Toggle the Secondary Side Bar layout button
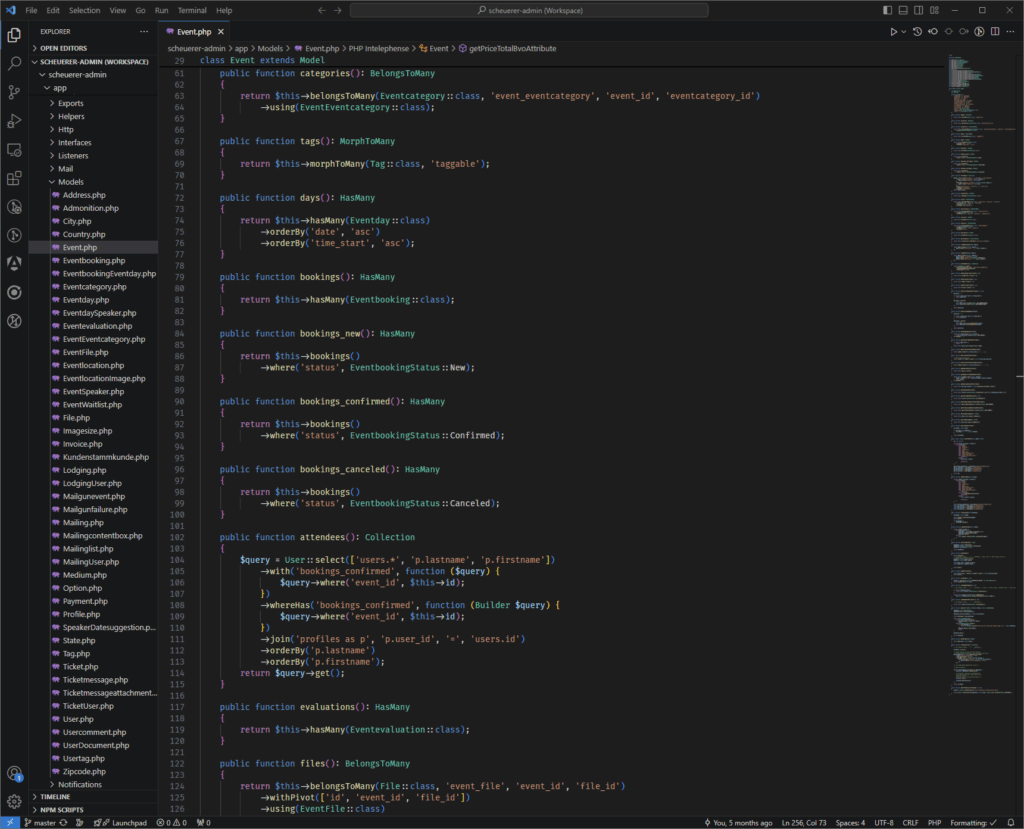Image resolution: width=1024 pixels, height=829 pixels. point(920,10)
